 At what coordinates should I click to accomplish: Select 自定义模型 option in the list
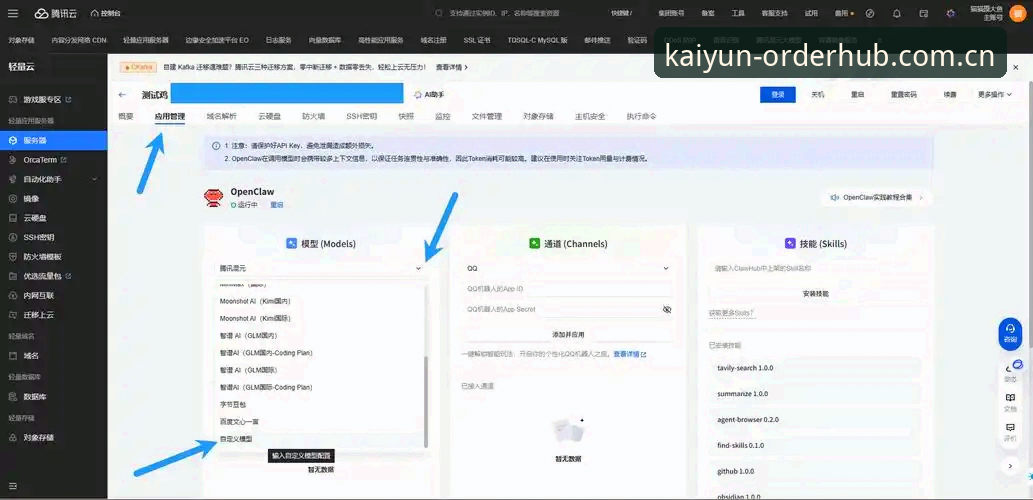click(x=318, y=438)
